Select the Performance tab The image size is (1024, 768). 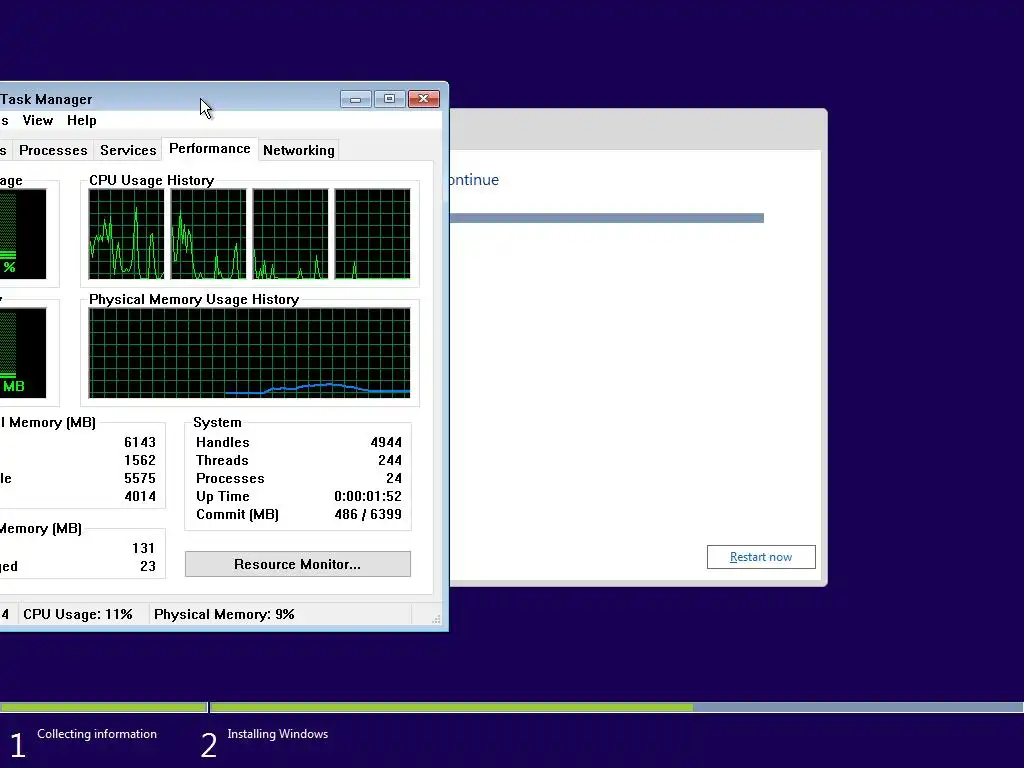pyautogui.click(x=210, y=149)
